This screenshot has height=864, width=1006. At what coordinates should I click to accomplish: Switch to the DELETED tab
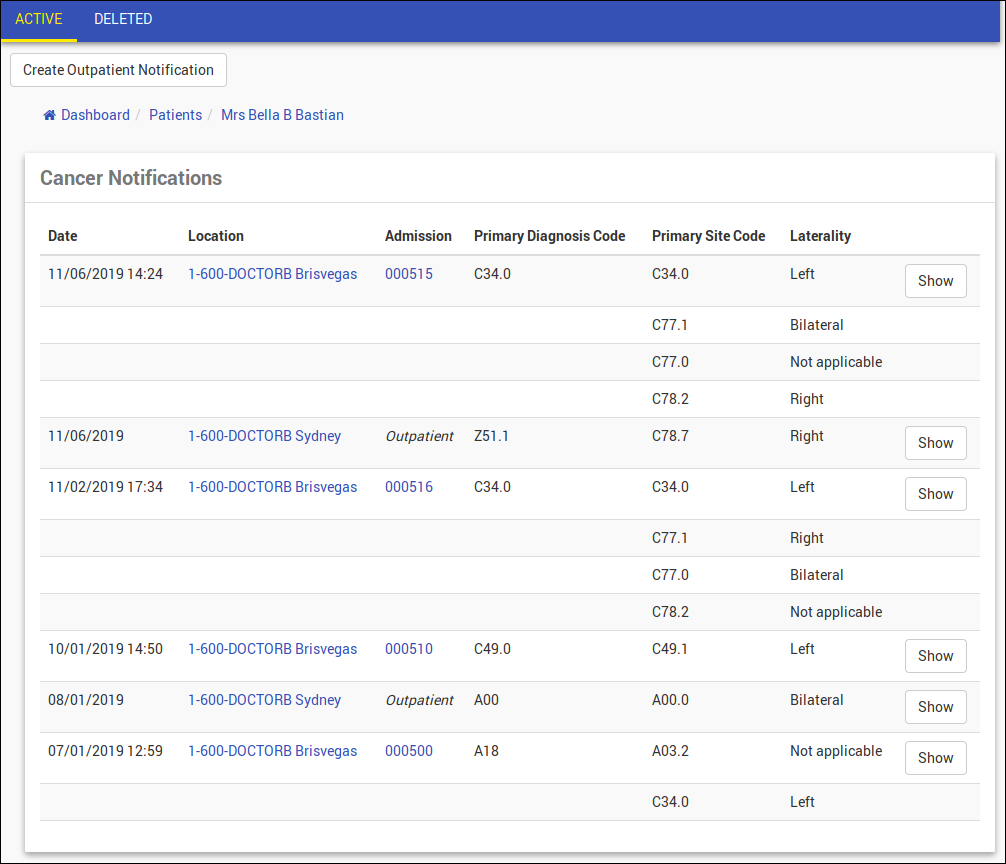click(x=123, y=19)
